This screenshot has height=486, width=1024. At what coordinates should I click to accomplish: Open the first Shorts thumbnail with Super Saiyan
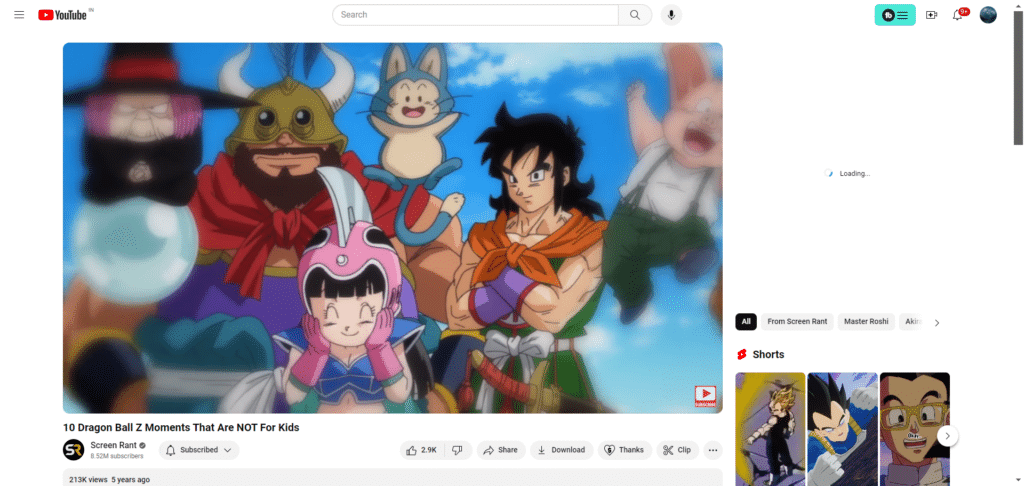pos(770,429)
